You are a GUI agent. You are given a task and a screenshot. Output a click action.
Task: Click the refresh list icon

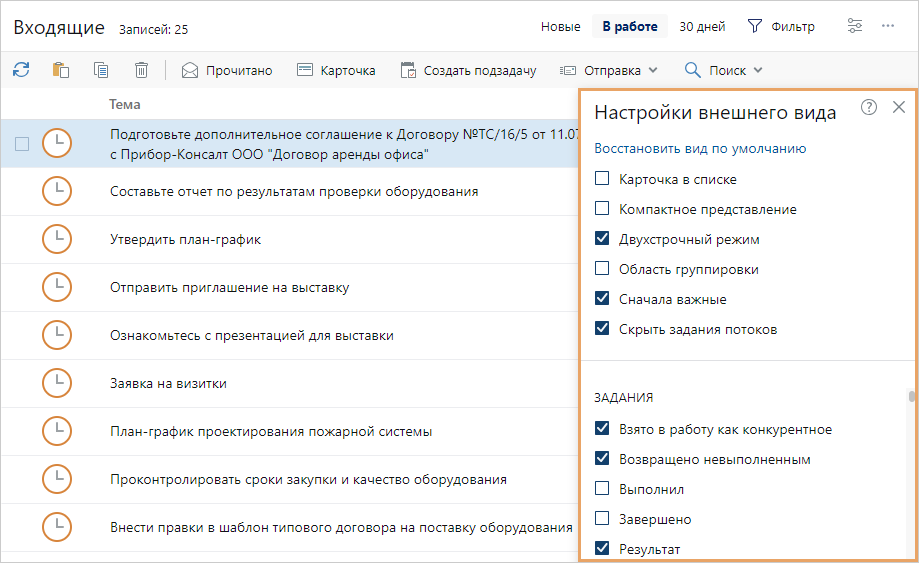[21, 70]
